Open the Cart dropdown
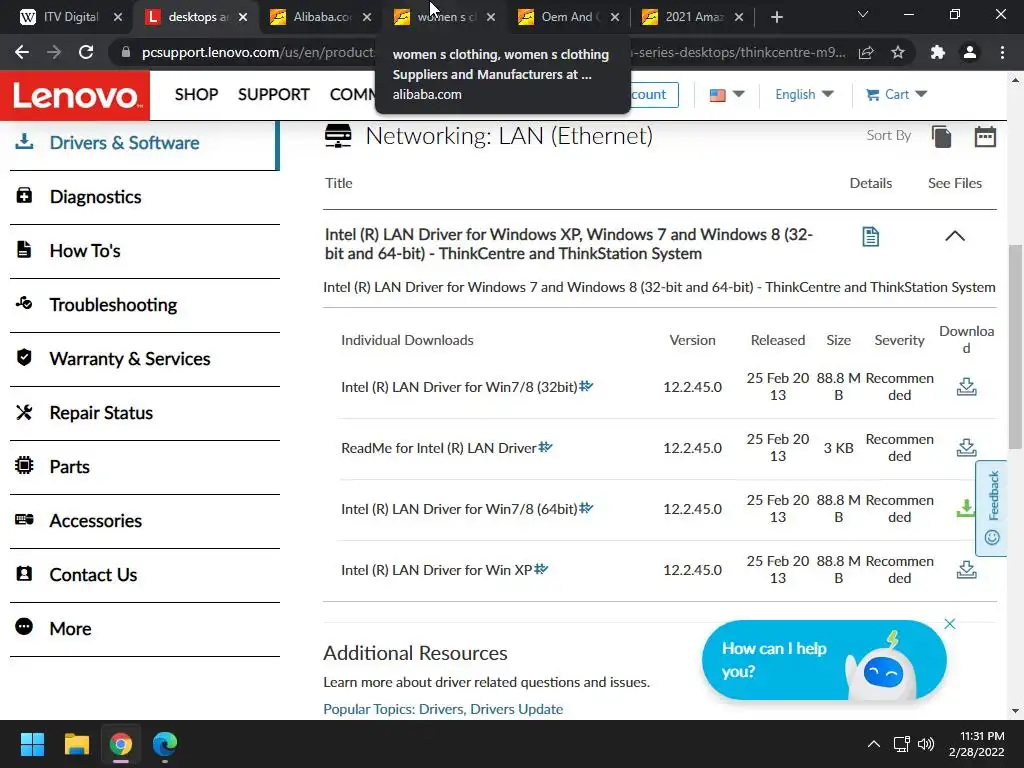 [896, 95]
